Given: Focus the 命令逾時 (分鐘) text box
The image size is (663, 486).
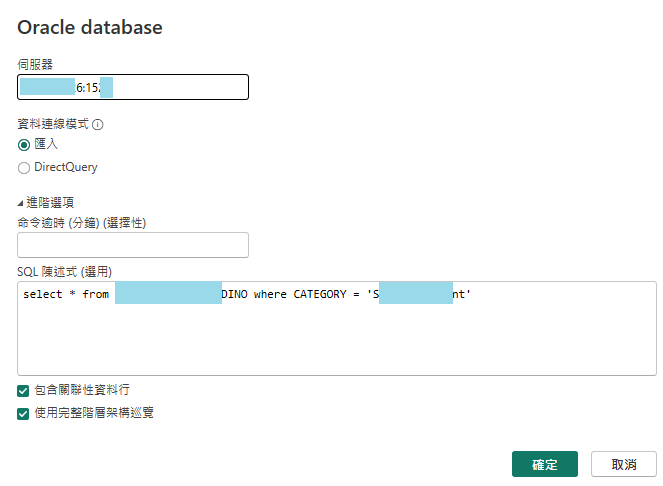Looking at the screenshot, I should [133, 245].
